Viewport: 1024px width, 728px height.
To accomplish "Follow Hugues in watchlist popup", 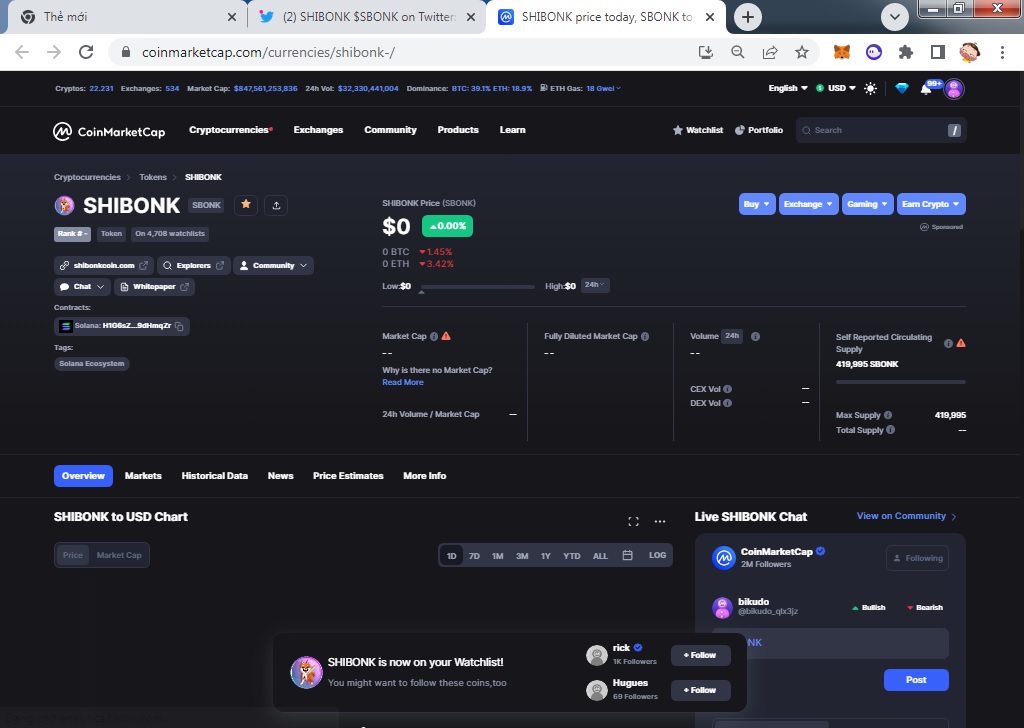I will (x=701, y=690).
